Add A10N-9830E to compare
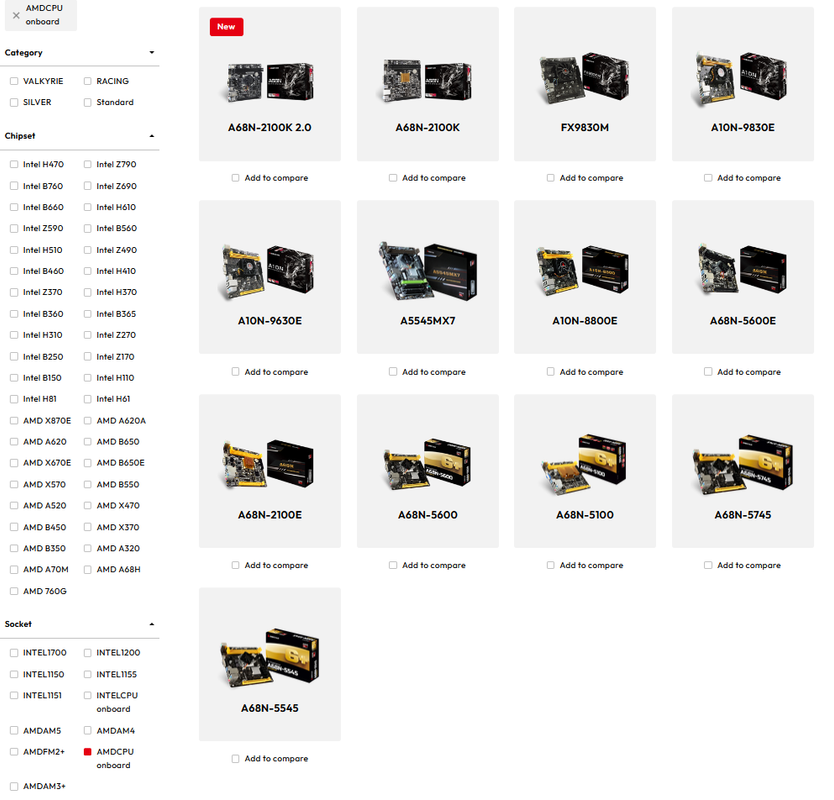834x800 pixels. coord(708,178)
